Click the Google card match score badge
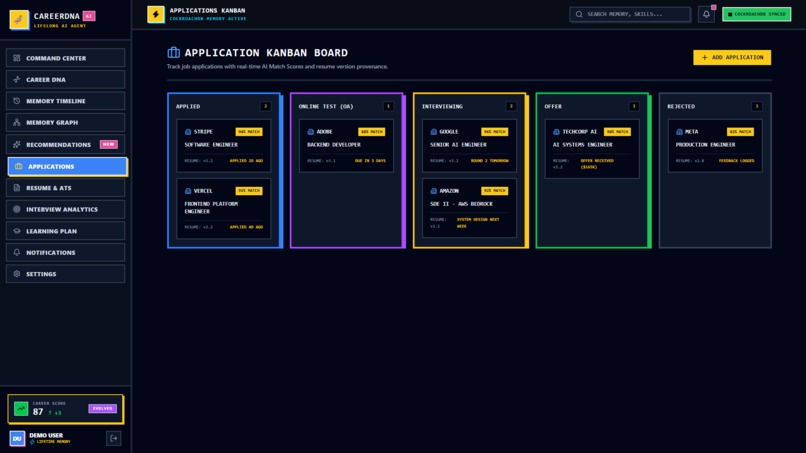Screen dimensions: 806x453 coord(494,132)
